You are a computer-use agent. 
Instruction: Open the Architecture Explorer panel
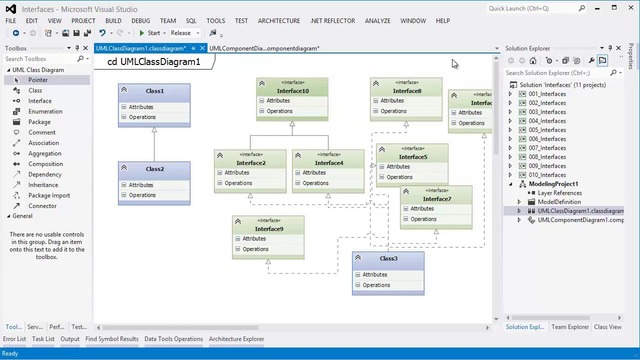point(236,339)
